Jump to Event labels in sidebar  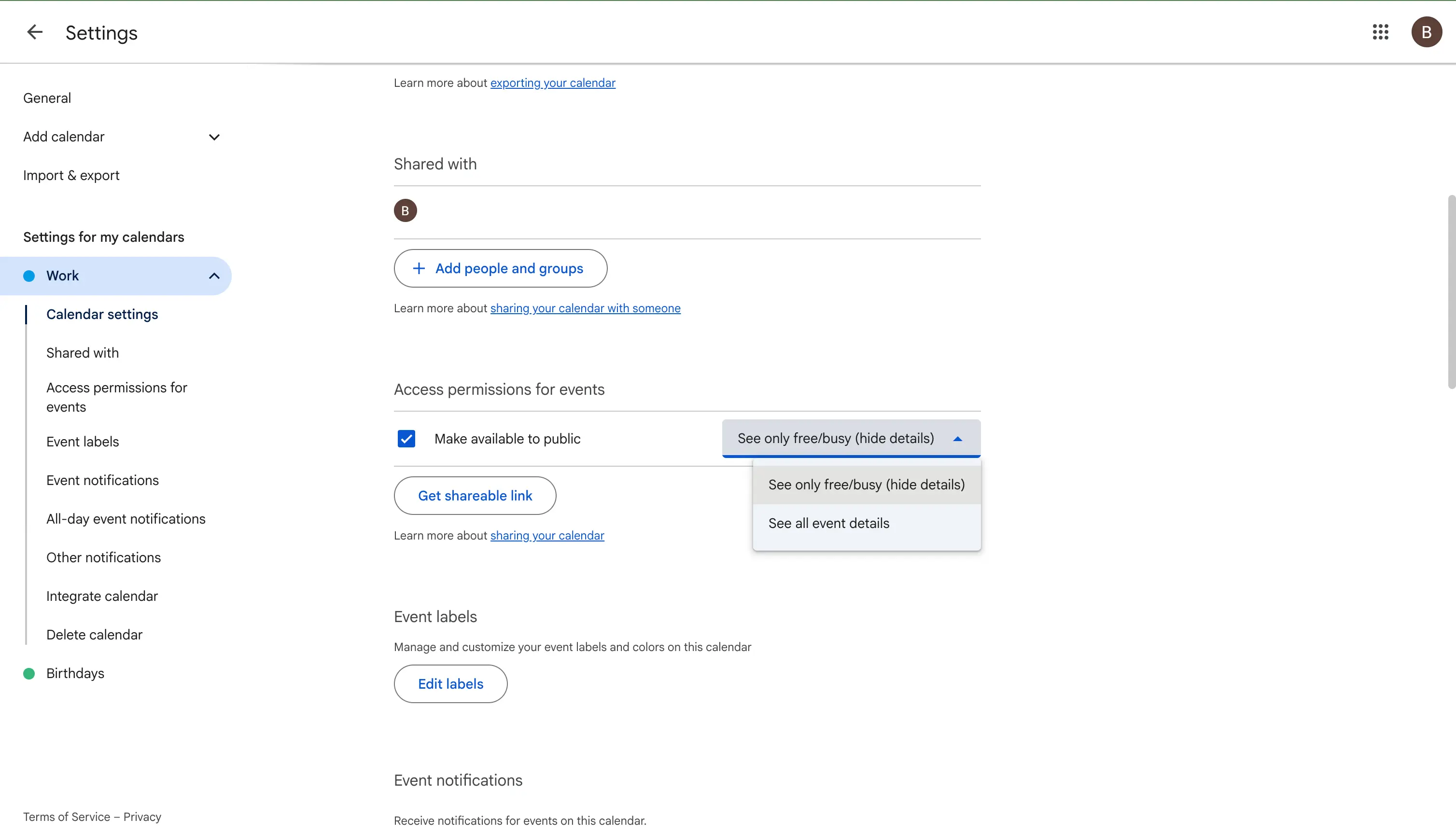click(x=82, y=442)
